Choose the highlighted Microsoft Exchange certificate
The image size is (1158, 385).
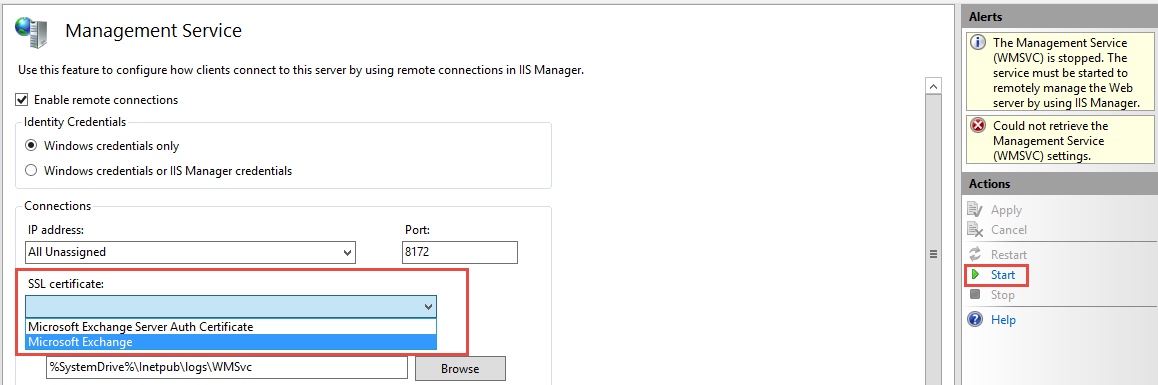coord(231,341)
